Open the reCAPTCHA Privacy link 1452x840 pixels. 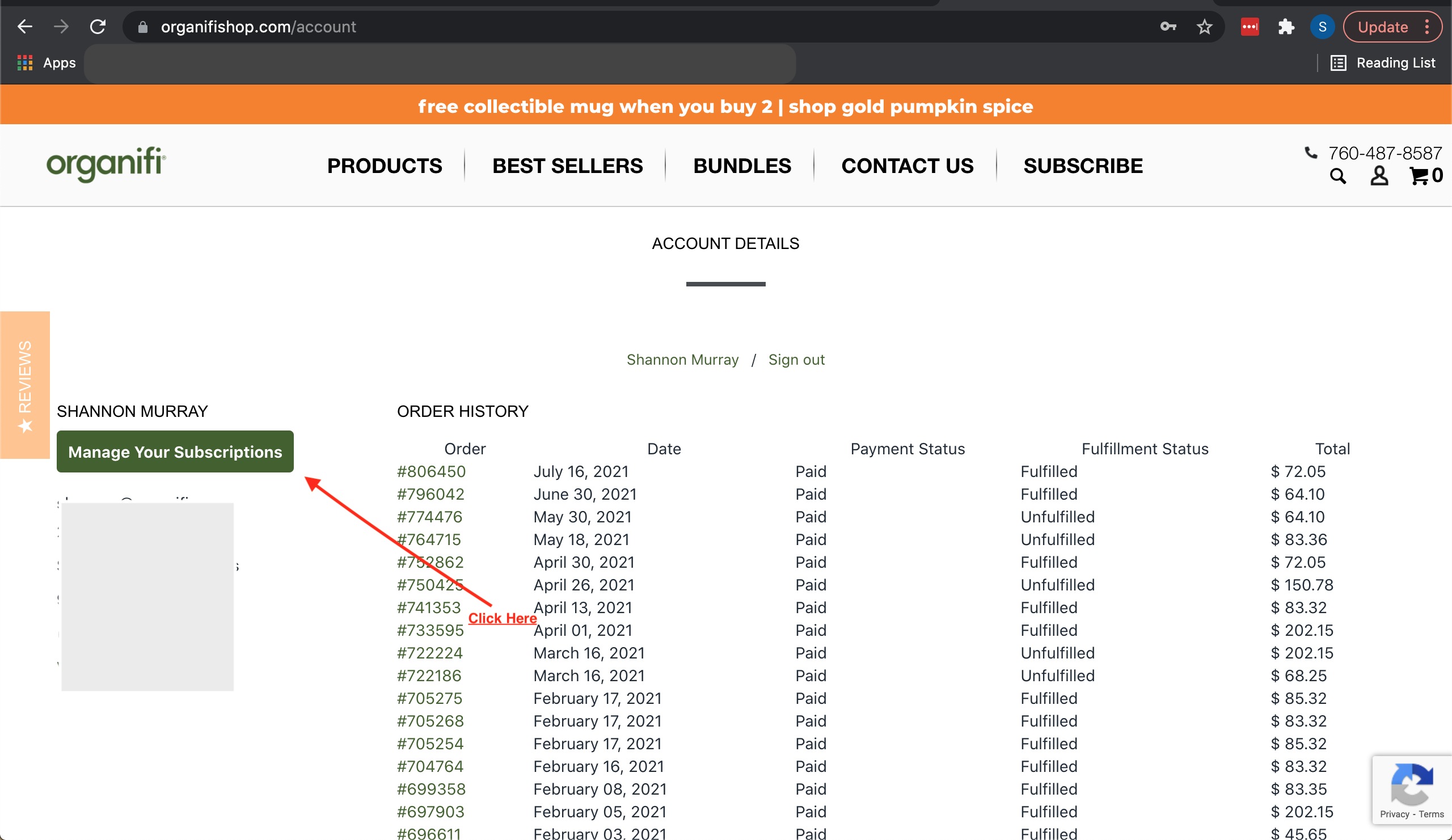click(x=1394, y=814)
